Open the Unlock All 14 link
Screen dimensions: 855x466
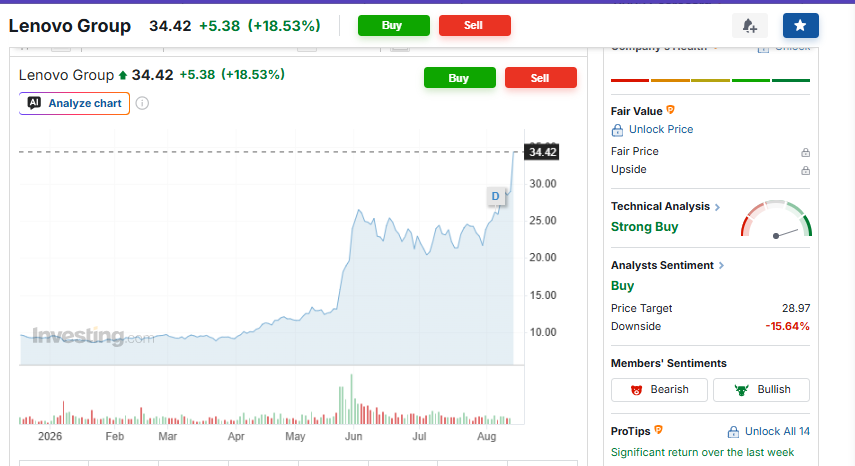coord(769,432)
